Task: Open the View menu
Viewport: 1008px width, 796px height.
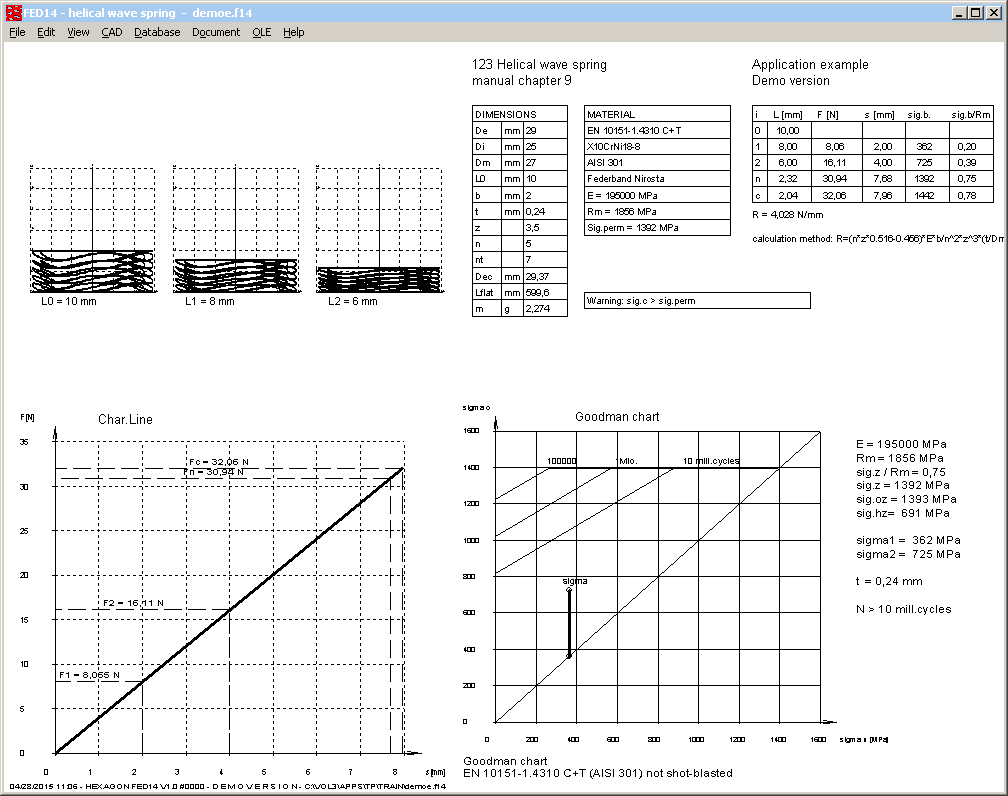Action: 78,32
